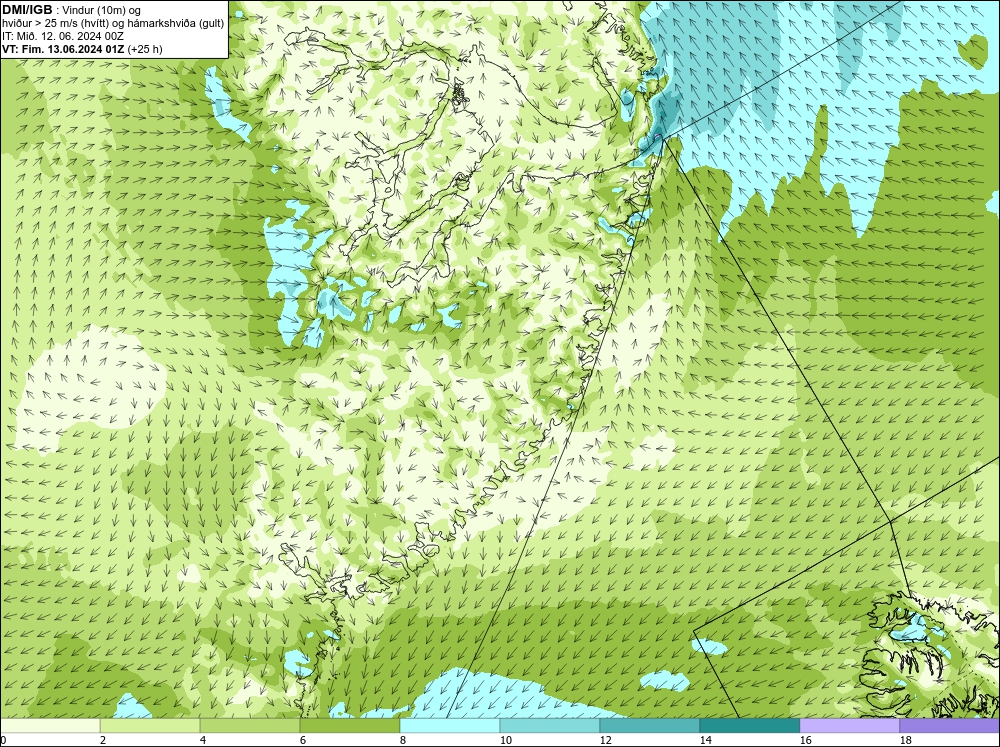Click the "16" label on the wind scale
Screen dimensions: 1000x747
[806, 740]
